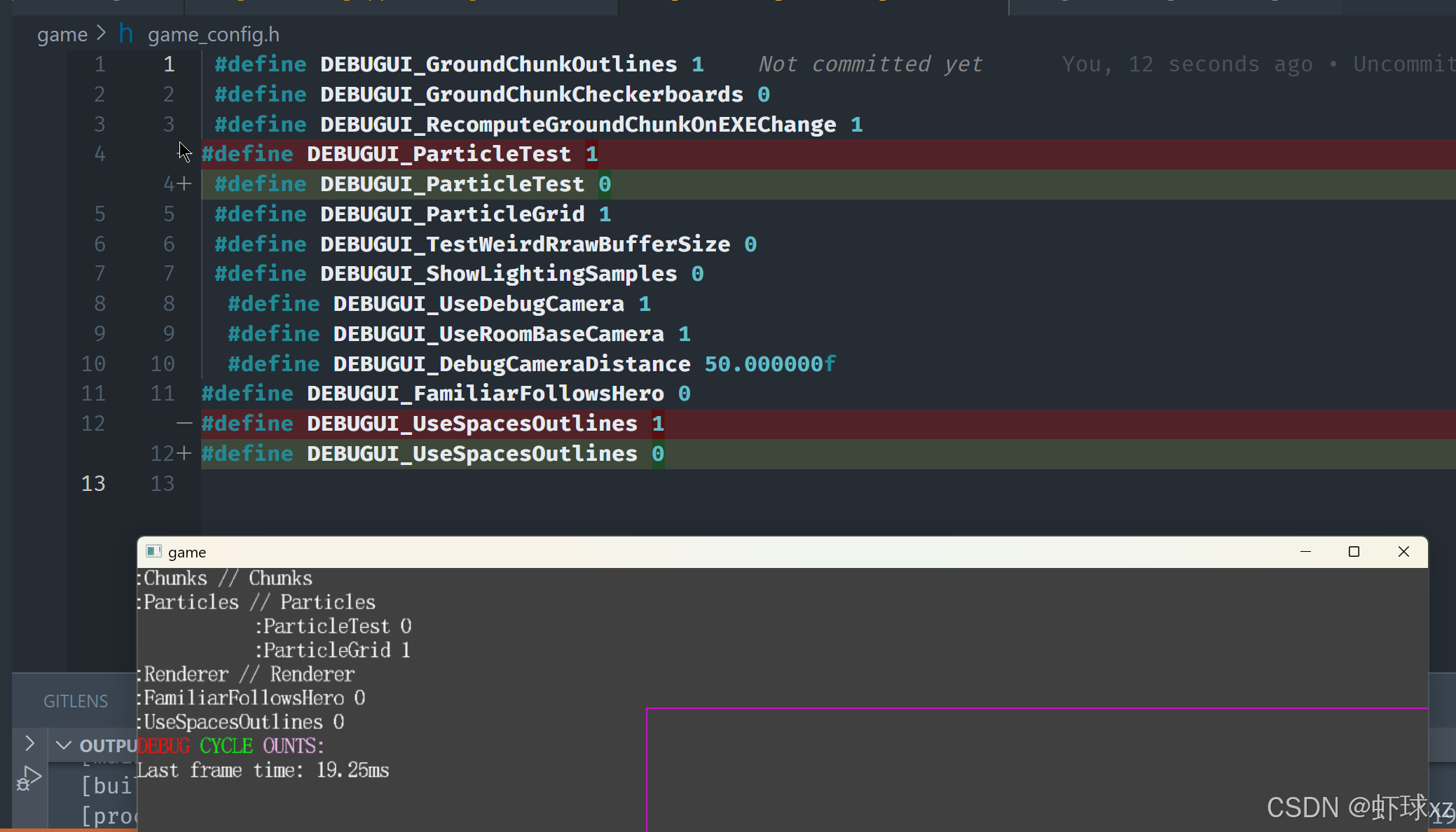Click the game window title bar icon
The image size is (1456, 832).
[153, 552]
